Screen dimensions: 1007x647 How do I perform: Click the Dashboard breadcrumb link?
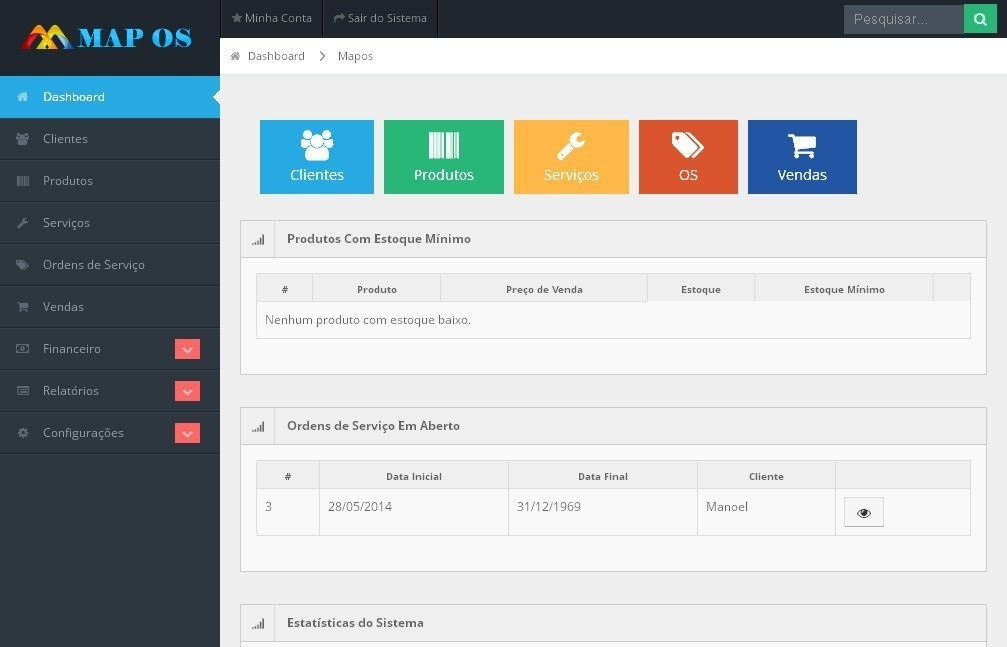[x=276, y=56]
